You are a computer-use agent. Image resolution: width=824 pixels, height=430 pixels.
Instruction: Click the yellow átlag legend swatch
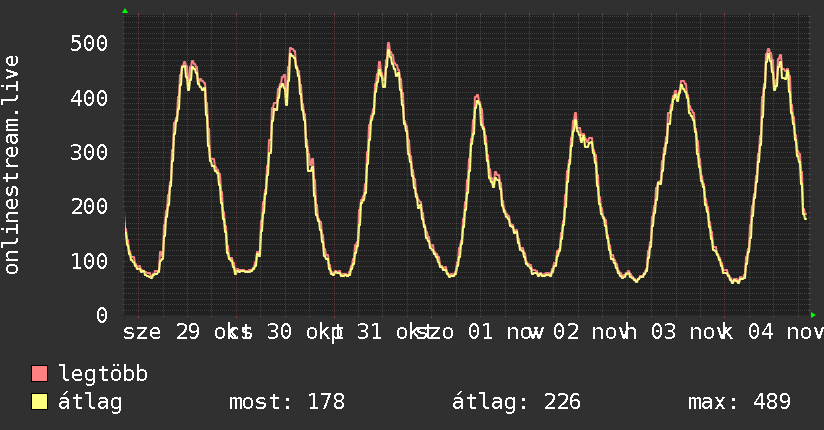(40, 402)
